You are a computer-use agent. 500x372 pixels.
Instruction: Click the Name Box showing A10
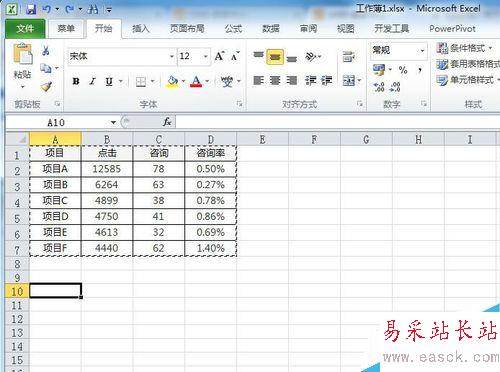[57, 123]
